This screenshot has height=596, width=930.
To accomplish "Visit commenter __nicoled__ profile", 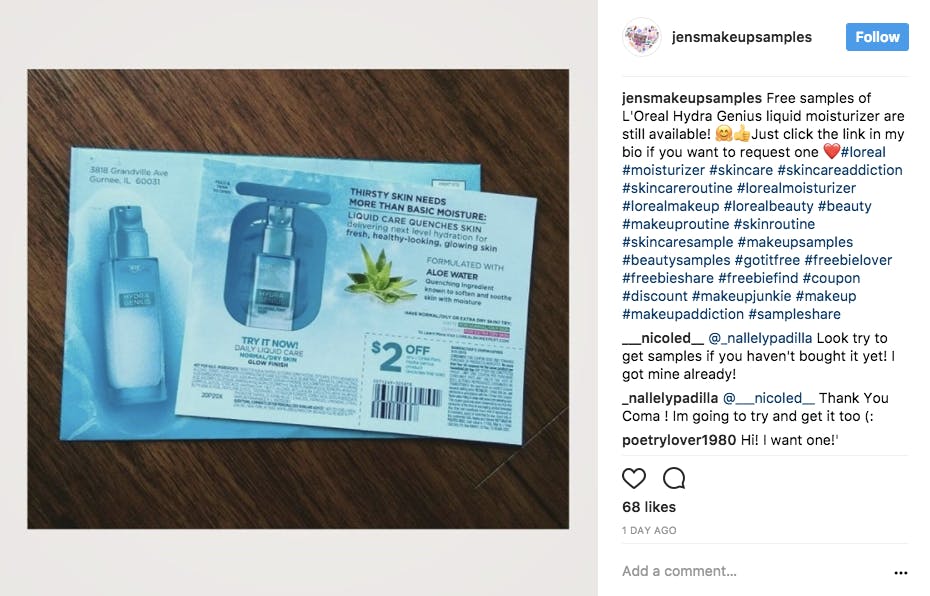I will (x=663, y=338).
